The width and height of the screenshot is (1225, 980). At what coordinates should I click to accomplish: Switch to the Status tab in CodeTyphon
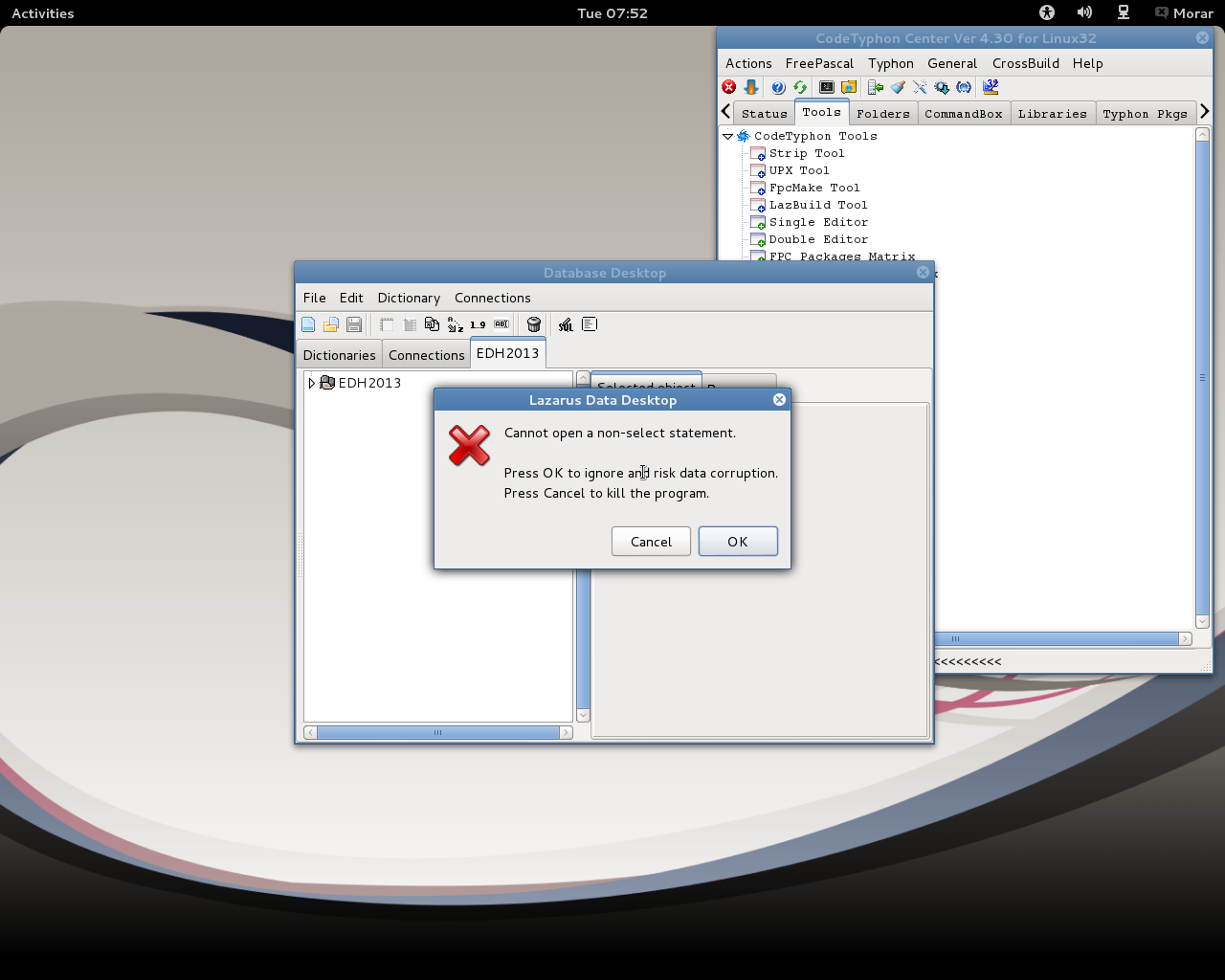tap(765, 114)
